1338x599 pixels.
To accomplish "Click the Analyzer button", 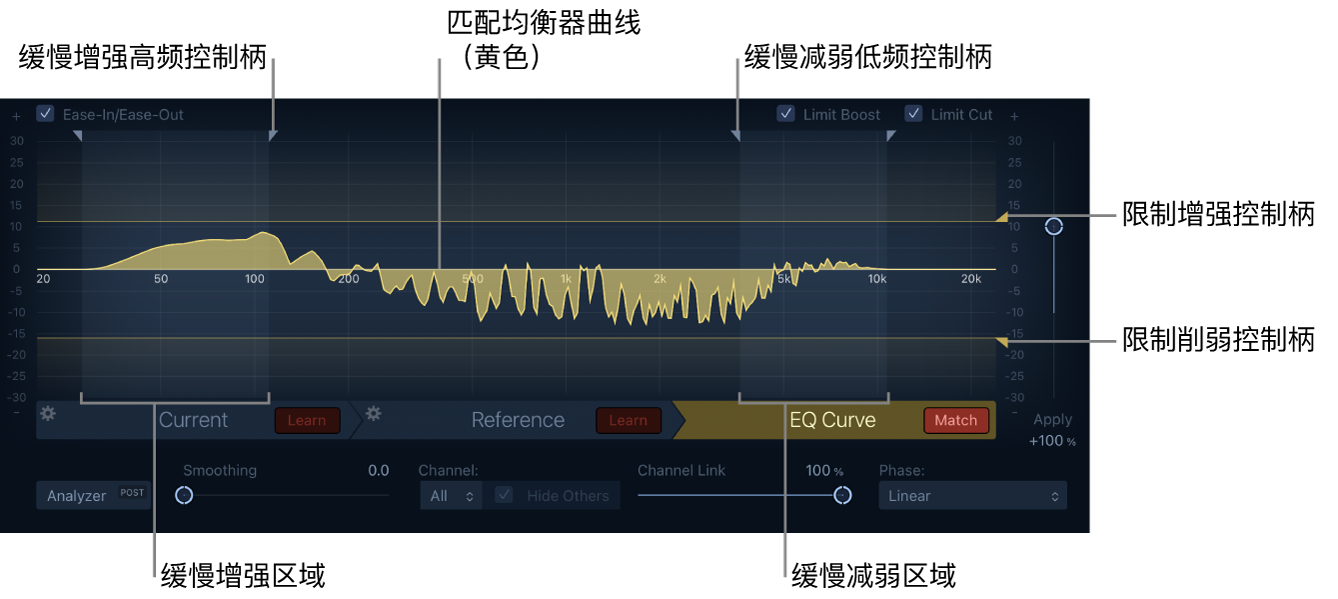I will pos(94,495).
